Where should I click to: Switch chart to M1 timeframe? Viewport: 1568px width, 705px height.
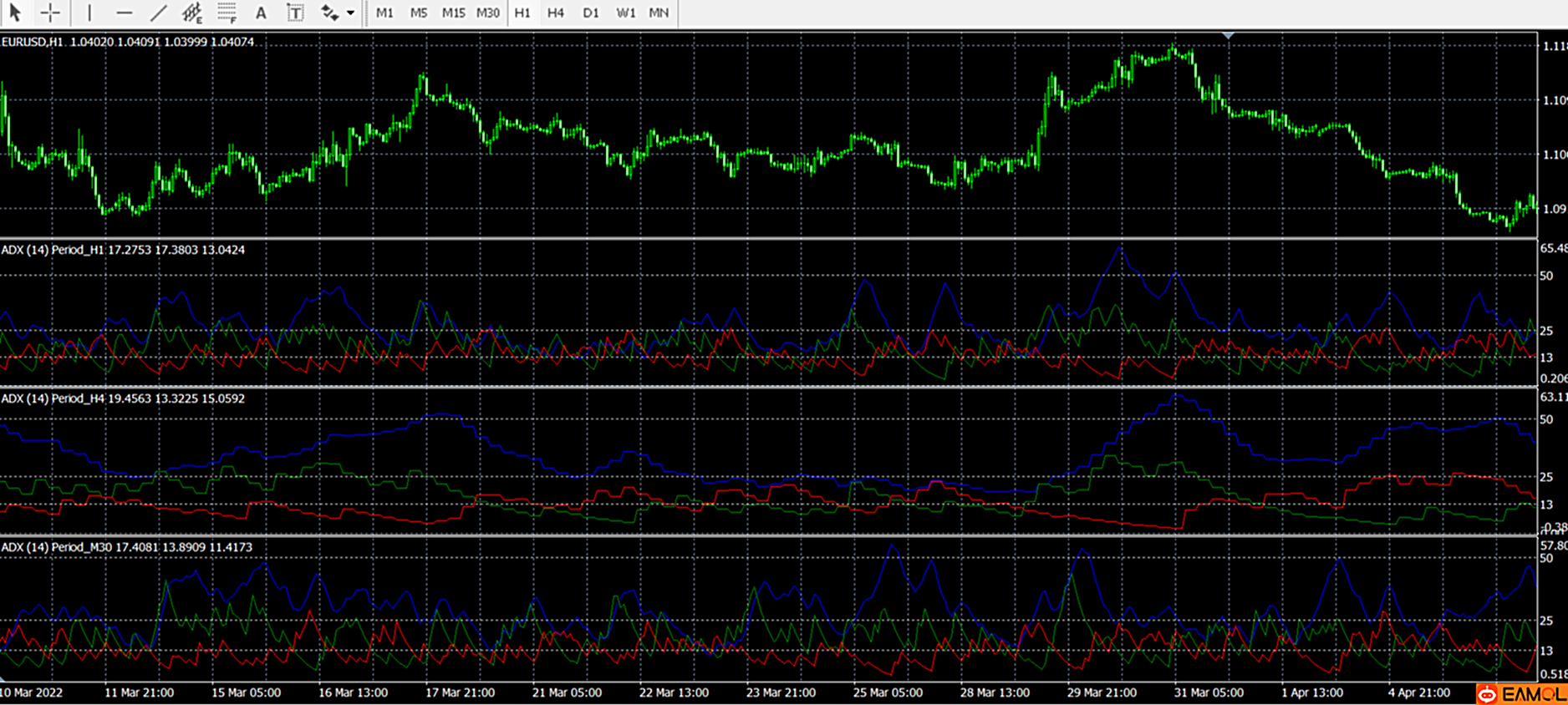[x=384, y=13]
